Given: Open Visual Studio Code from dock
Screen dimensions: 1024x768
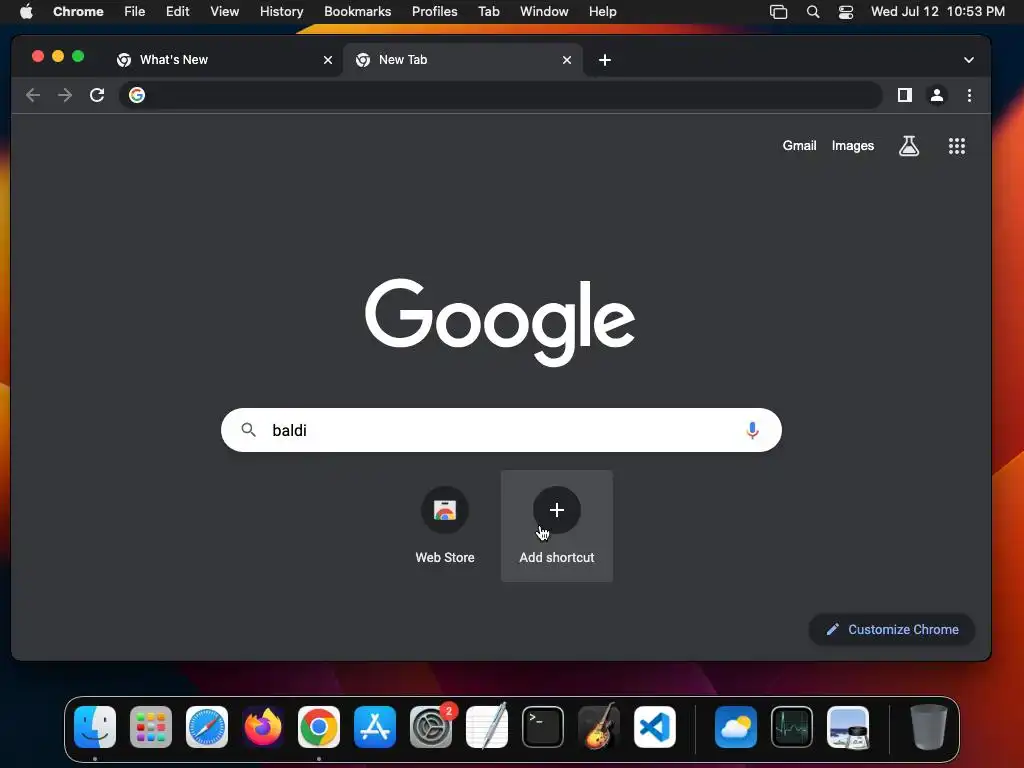Looking at the screenshot, I should (x=654, y=727).
